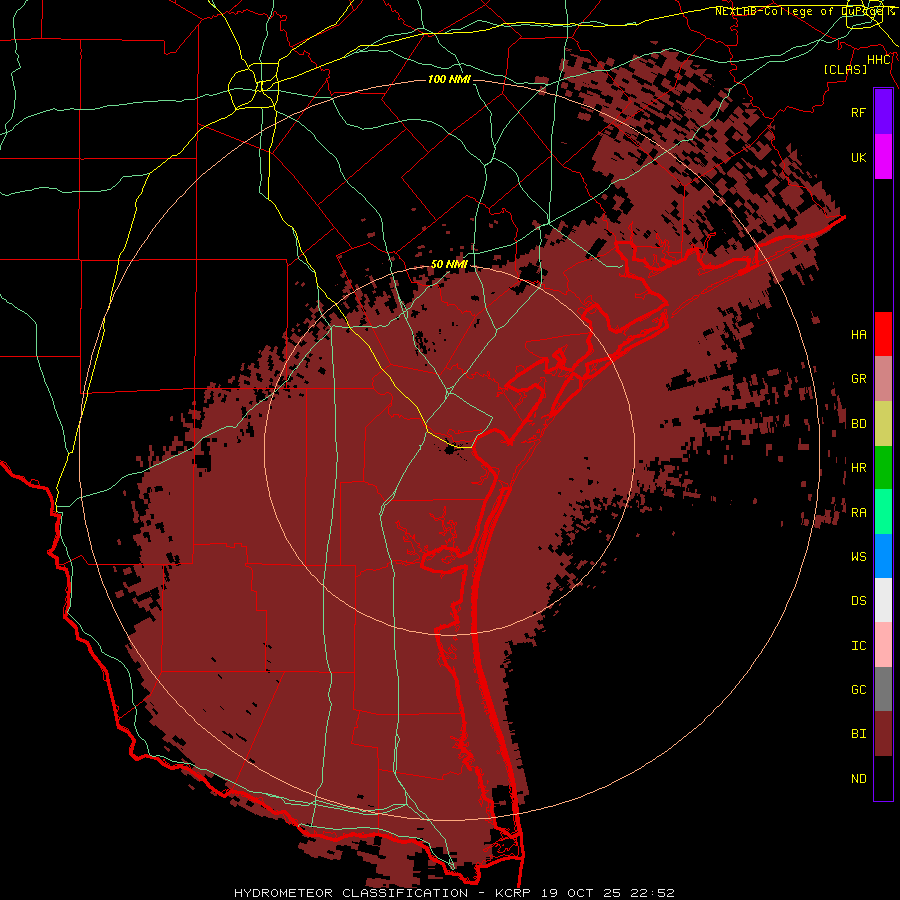Select the IC light pink legend swatch

883,645
